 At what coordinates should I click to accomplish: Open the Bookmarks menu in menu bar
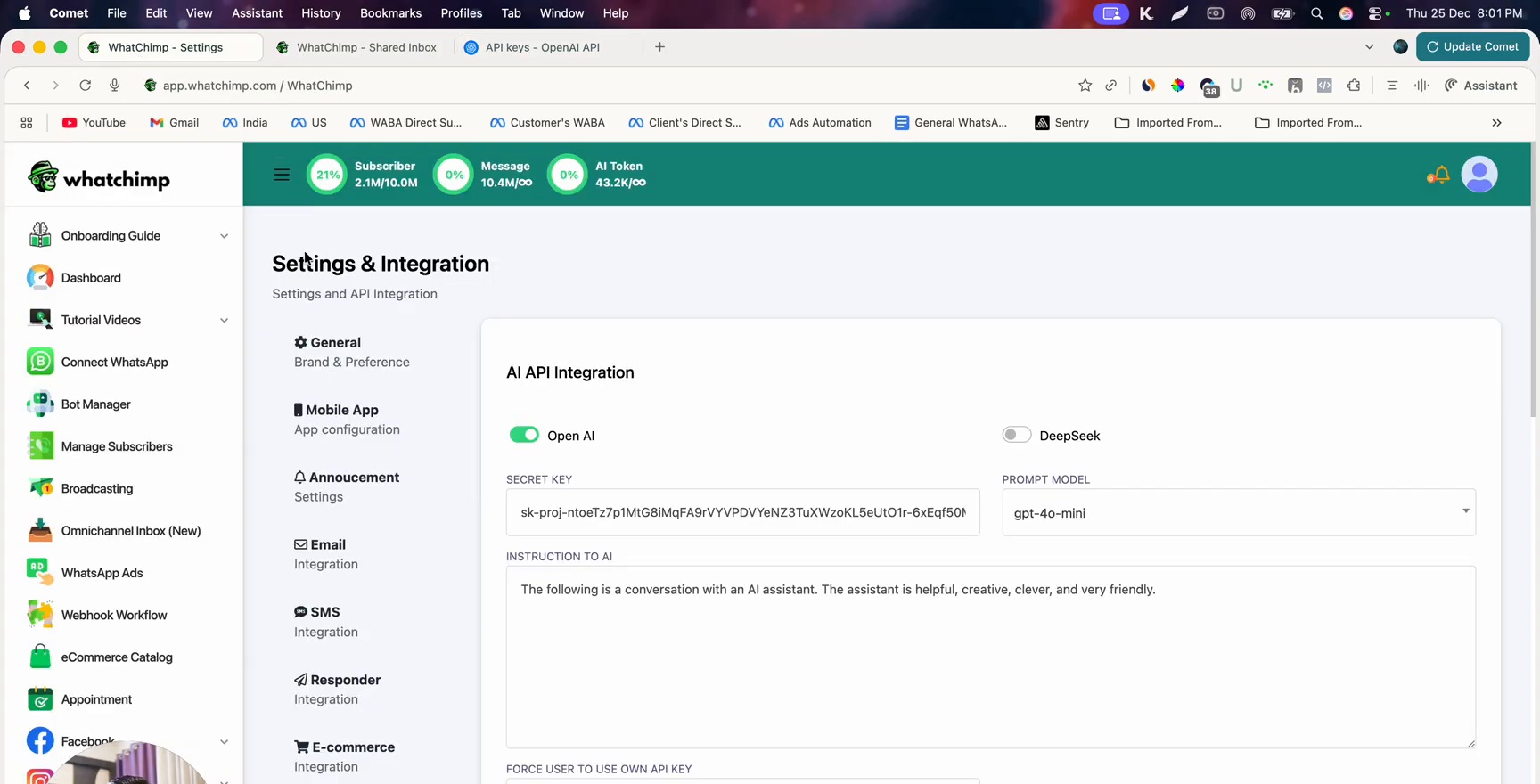(390, 13)
